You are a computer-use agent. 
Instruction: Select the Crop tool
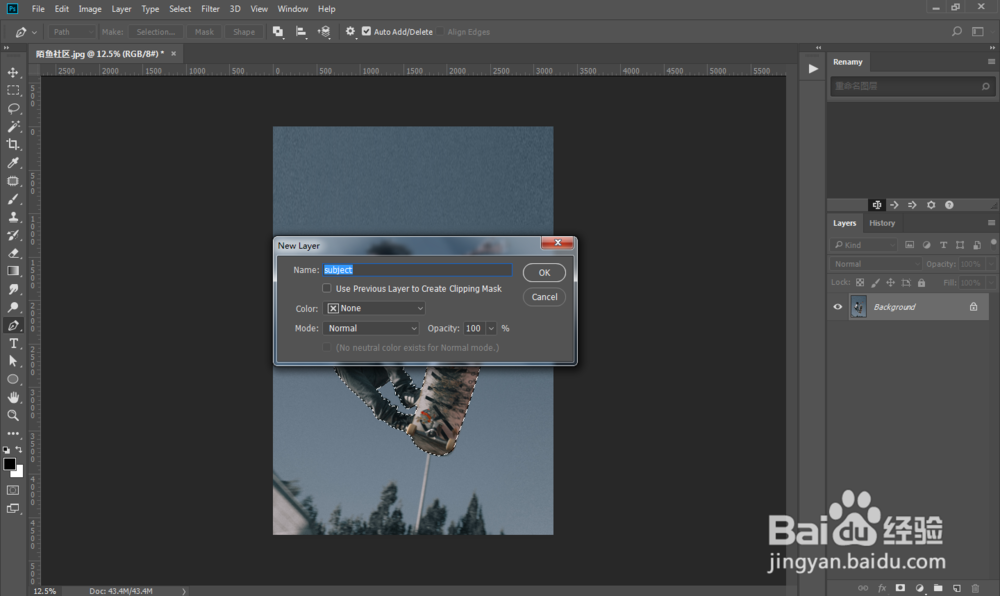tap(13, 145)
